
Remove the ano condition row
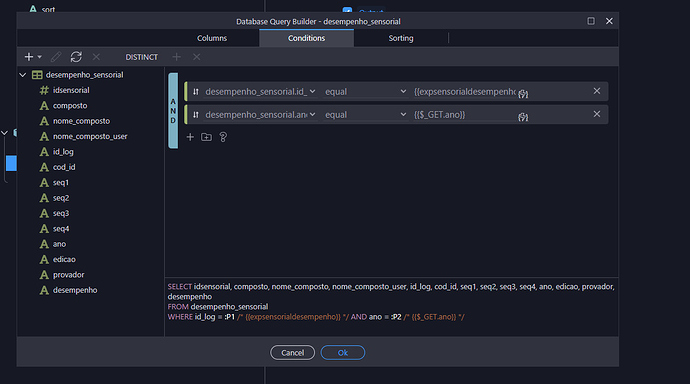[x=597, y=114]
